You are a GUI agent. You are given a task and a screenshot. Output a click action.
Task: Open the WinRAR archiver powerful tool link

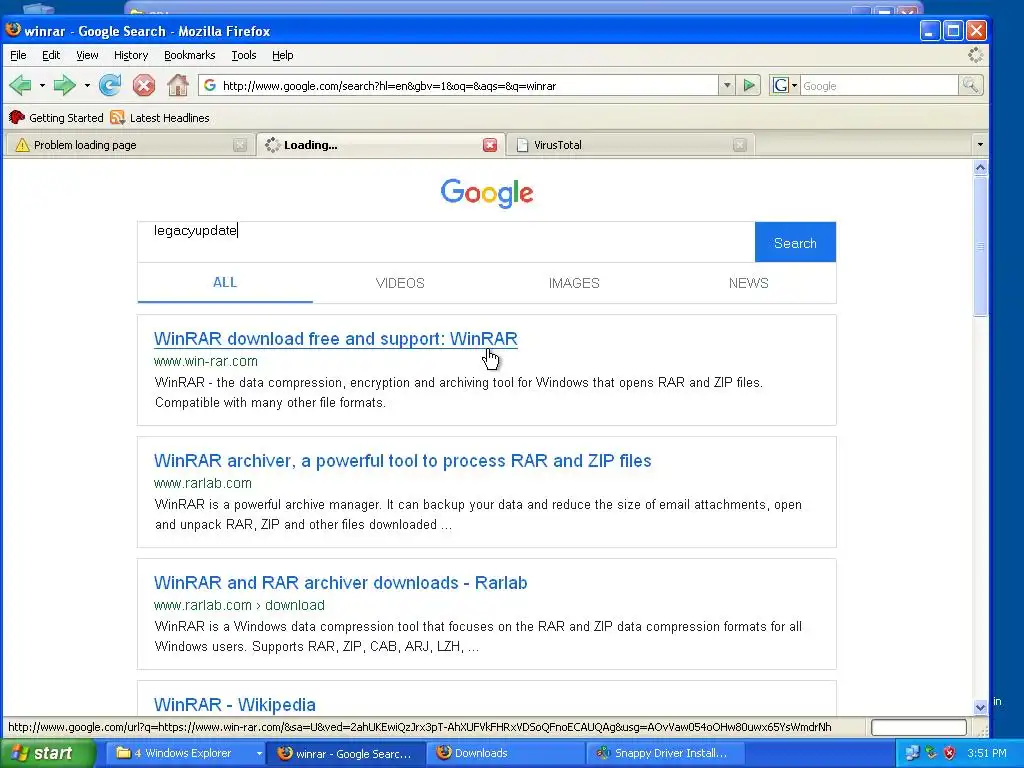pyautogui.click(x=402, y=461)
